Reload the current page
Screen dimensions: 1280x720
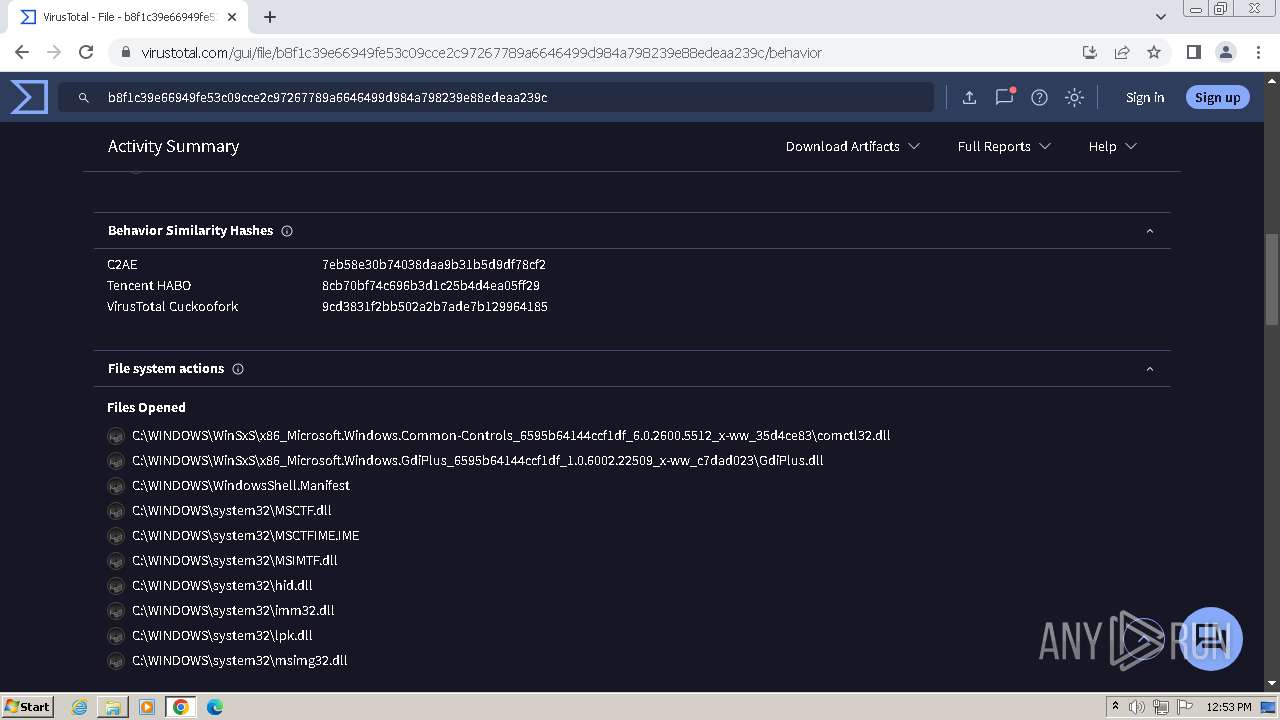tap(86, 52)
